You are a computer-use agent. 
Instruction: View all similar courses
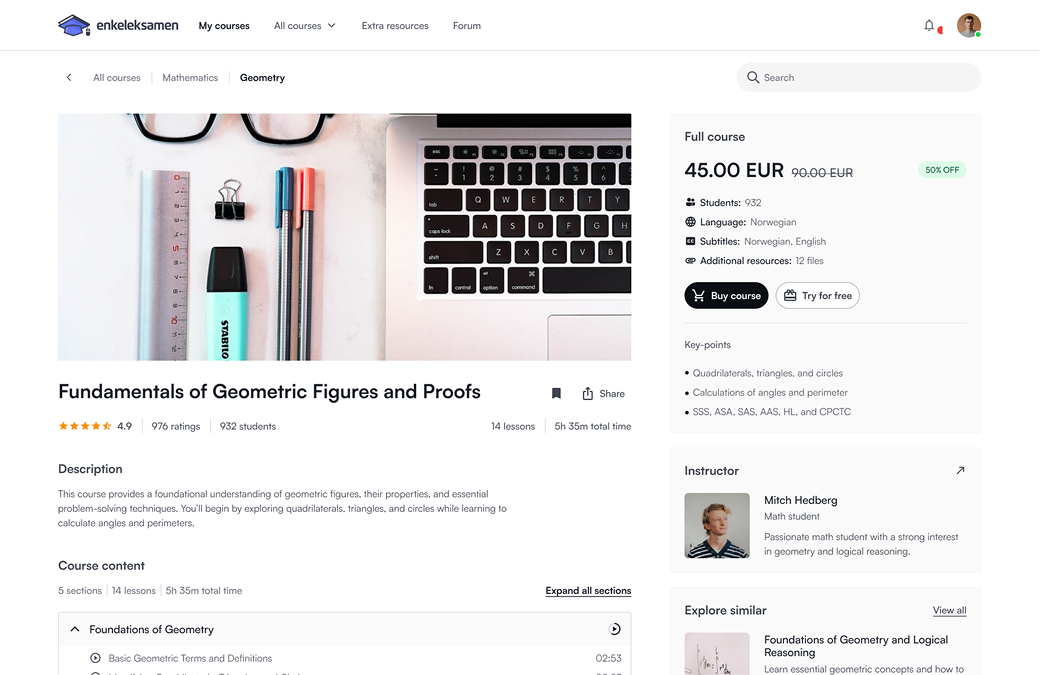pyautogui.click(x=949, y=611)
